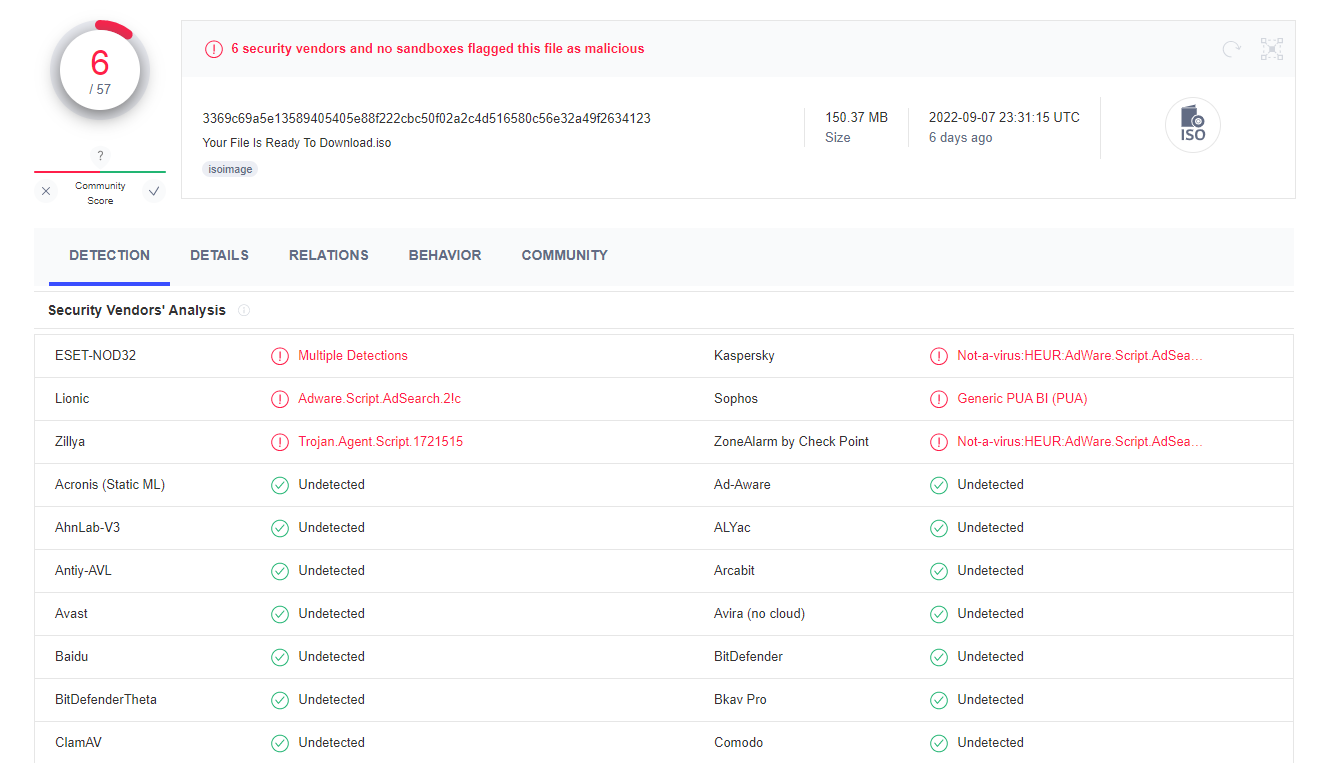Click the reanalyze file refresh icon
This screenshot has width=1325, height=763.
1231,49
